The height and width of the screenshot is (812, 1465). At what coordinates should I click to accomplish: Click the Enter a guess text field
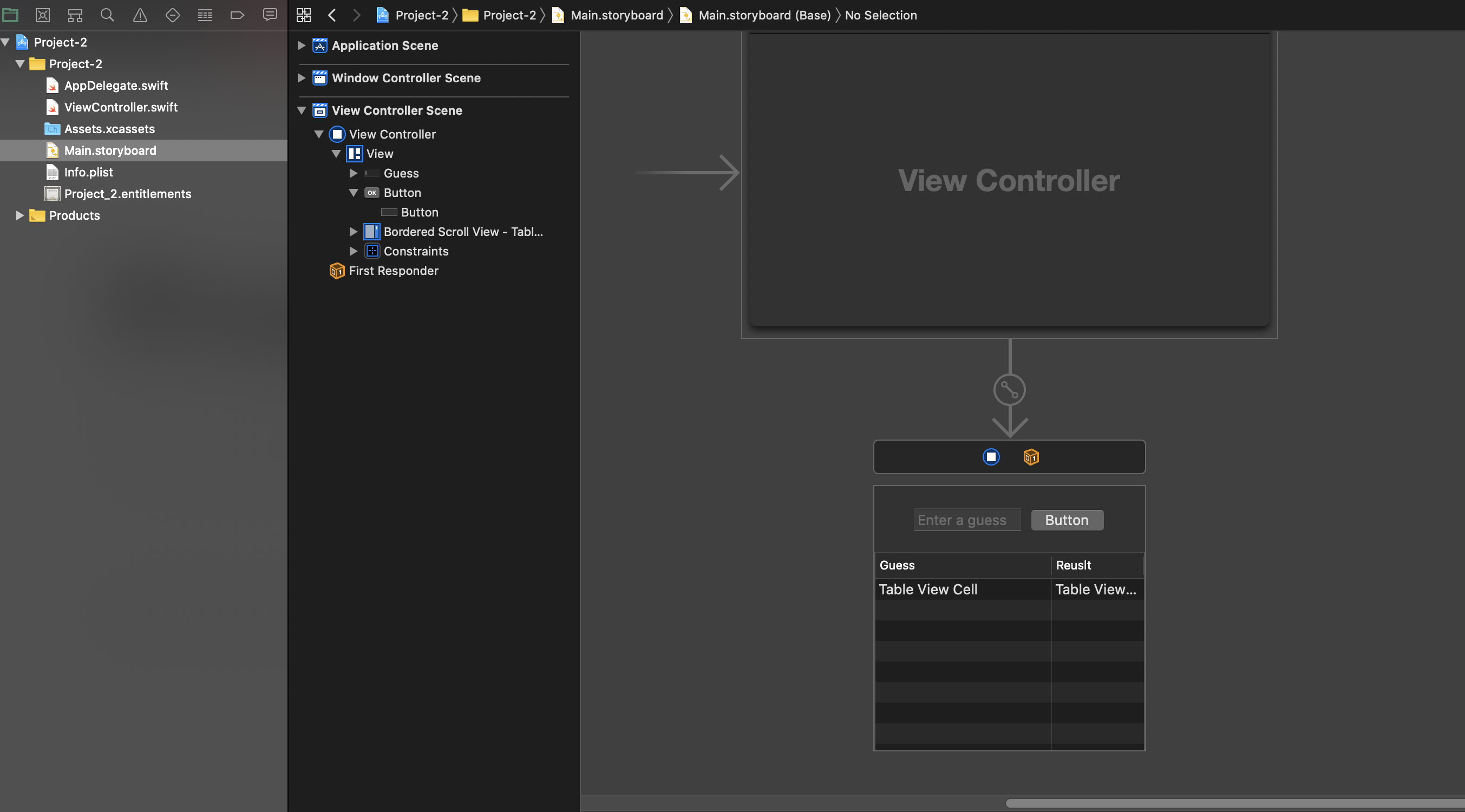966,520
